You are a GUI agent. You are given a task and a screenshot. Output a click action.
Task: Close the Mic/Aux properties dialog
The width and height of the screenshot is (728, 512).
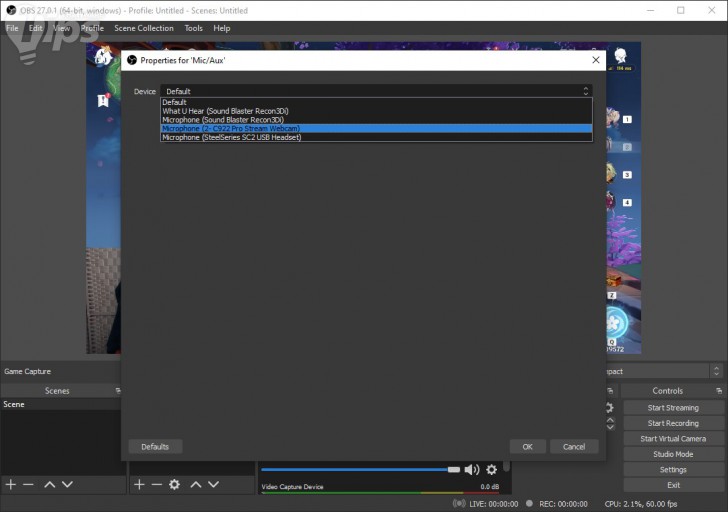pos(596,60)
